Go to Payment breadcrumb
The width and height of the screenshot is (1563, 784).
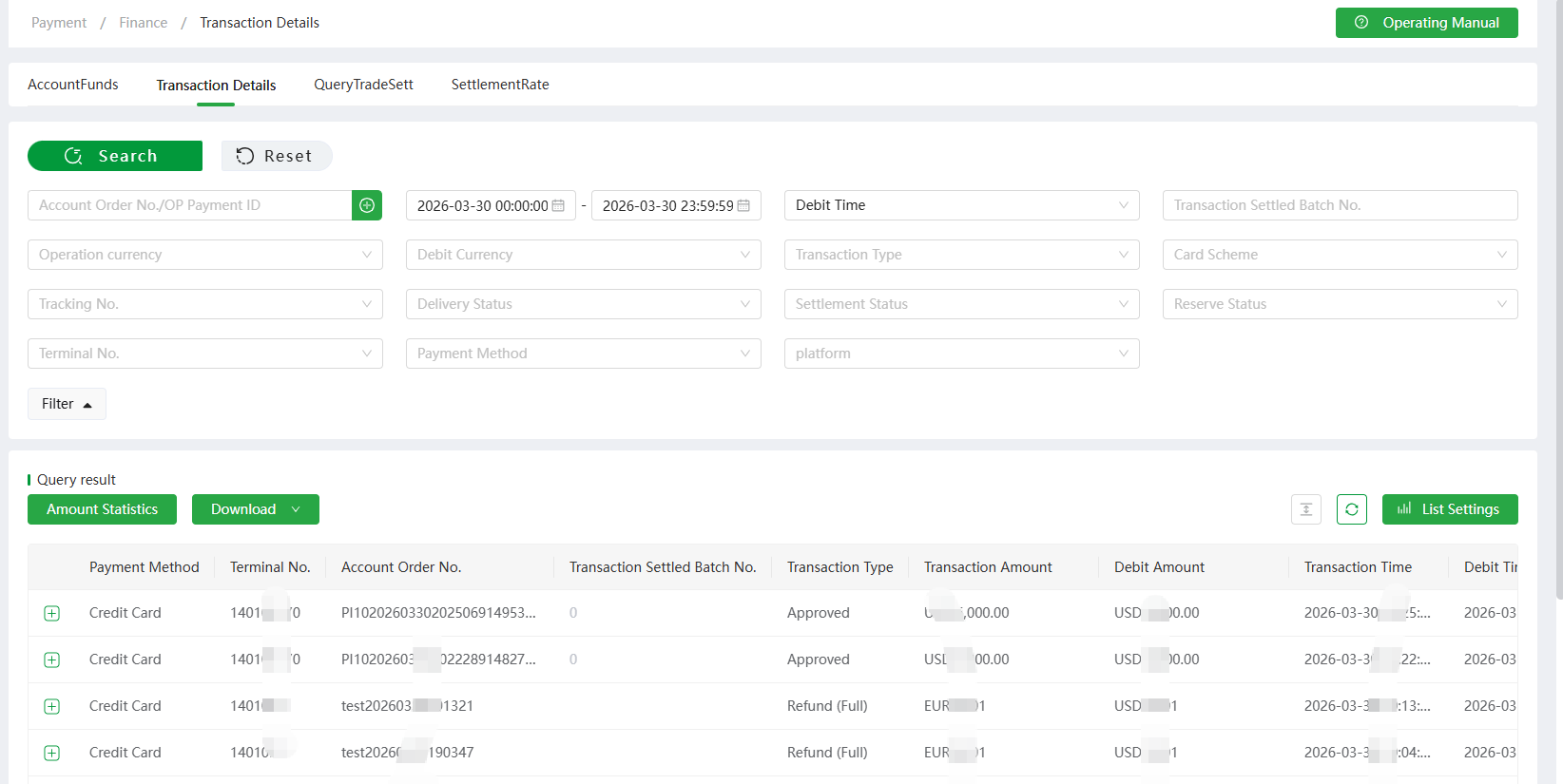[x=59, y=23]
